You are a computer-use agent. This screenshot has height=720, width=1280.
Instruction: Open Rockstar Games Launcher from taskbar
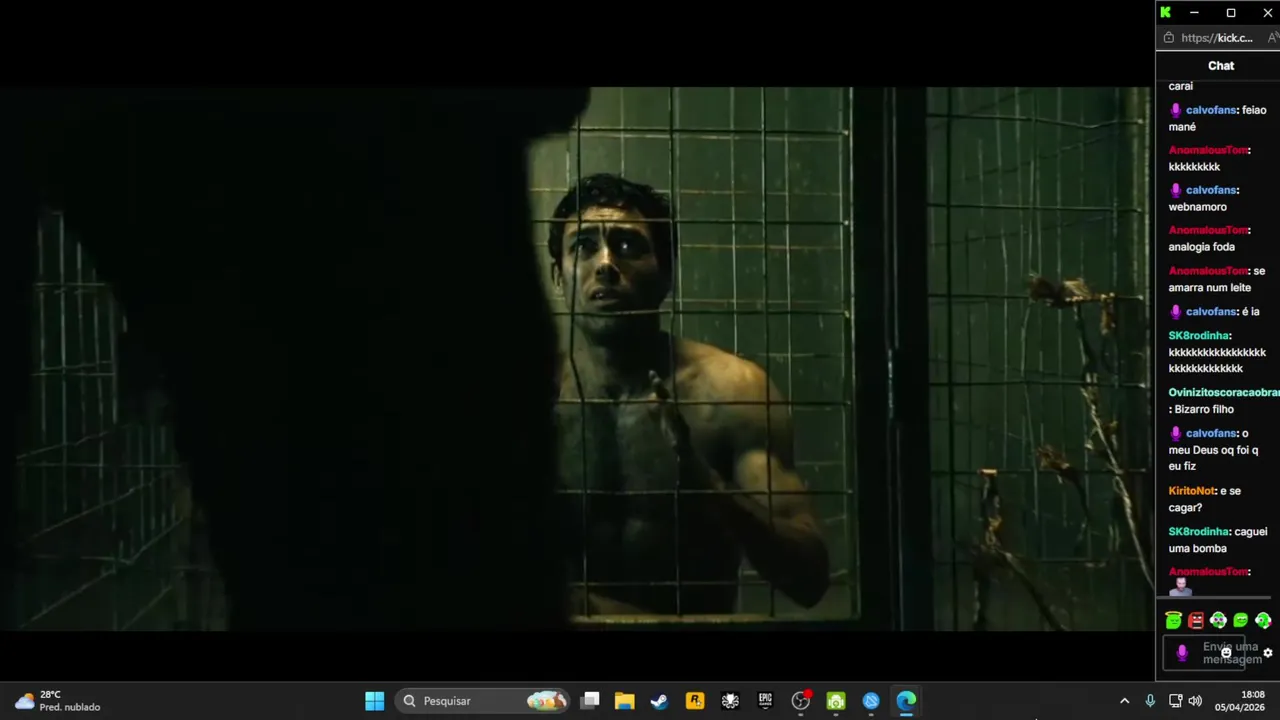pyautogui.click(x=695, y=701)
